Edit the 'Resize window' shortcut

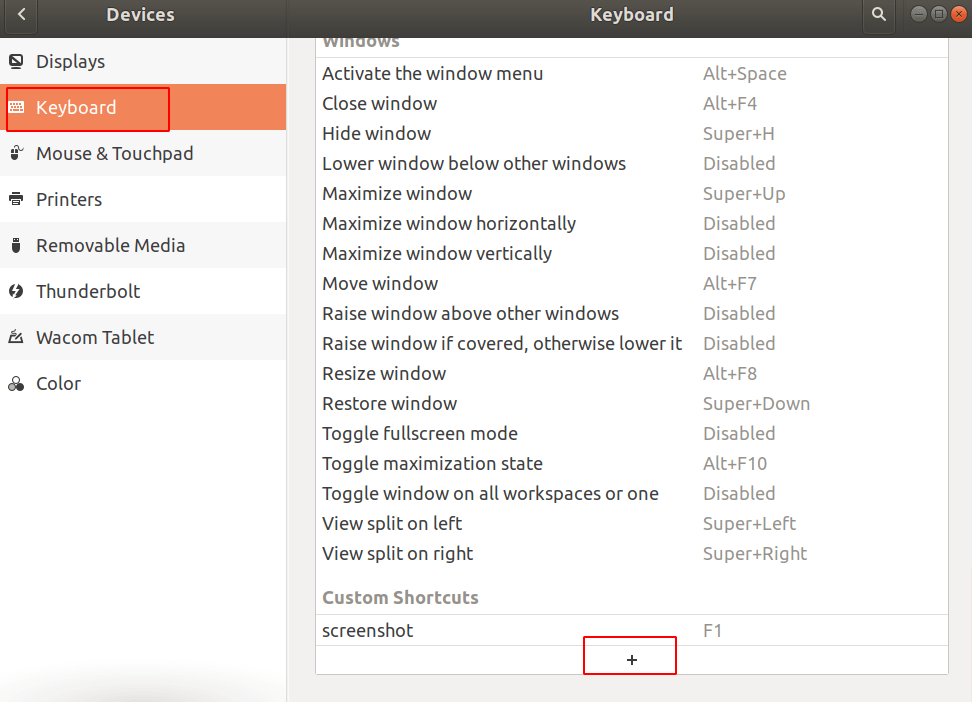tap(631, 373)
